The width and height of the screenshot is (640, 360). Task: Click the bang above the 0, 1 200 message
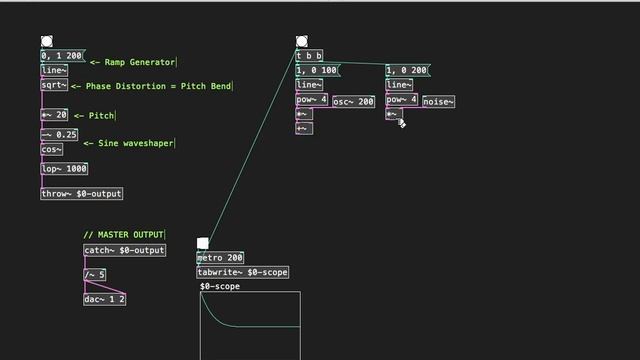click(47, 41)
